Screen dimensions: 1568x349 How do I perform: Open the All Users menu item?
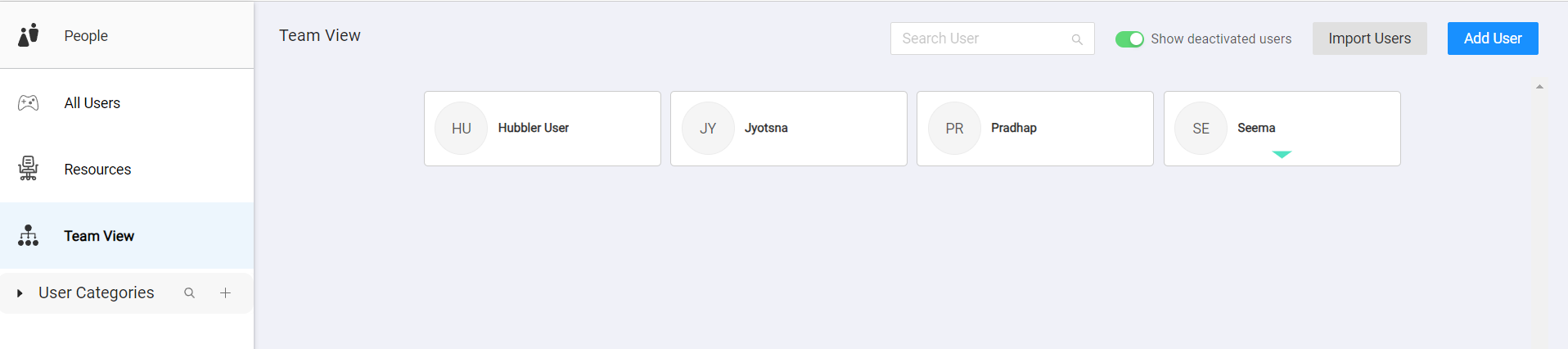click(92, 103)
